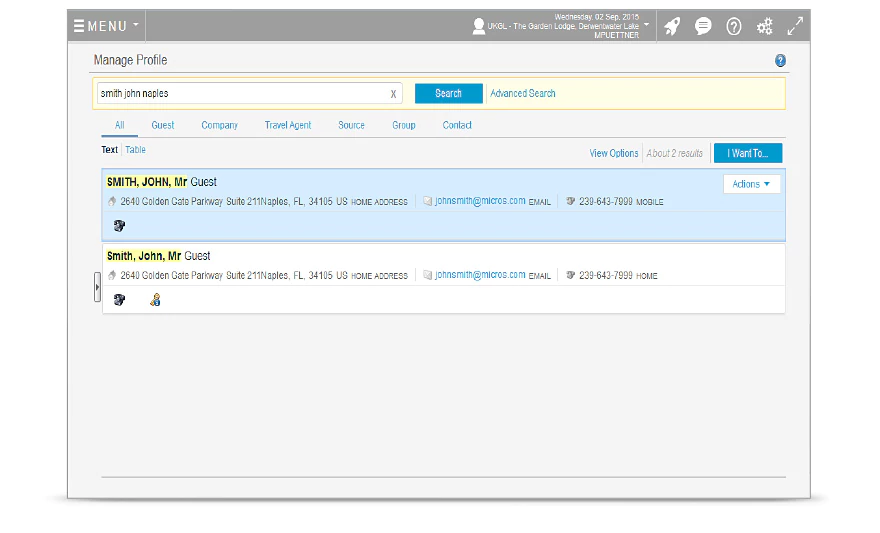Clear search text with the X icon
Screen dimensions: 880x533
[x=393, y=94]
